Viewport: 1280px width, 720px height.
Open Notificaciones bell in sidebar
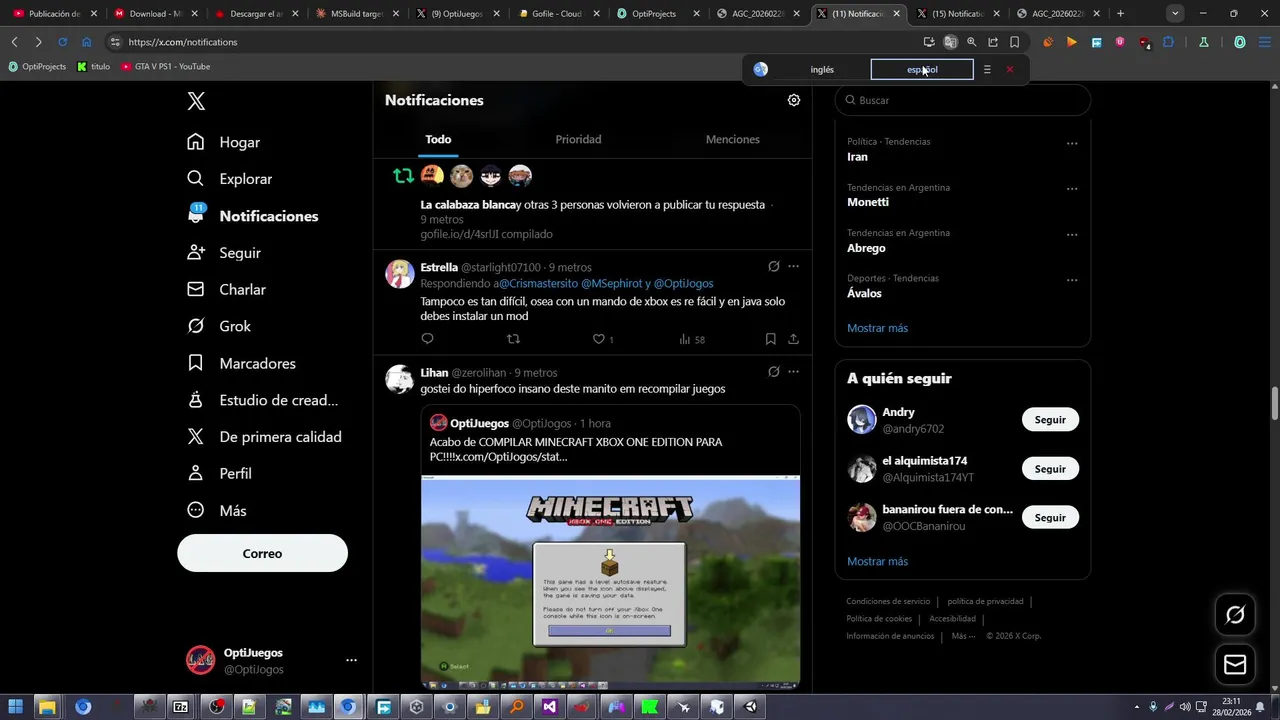[x=253, y=215]
